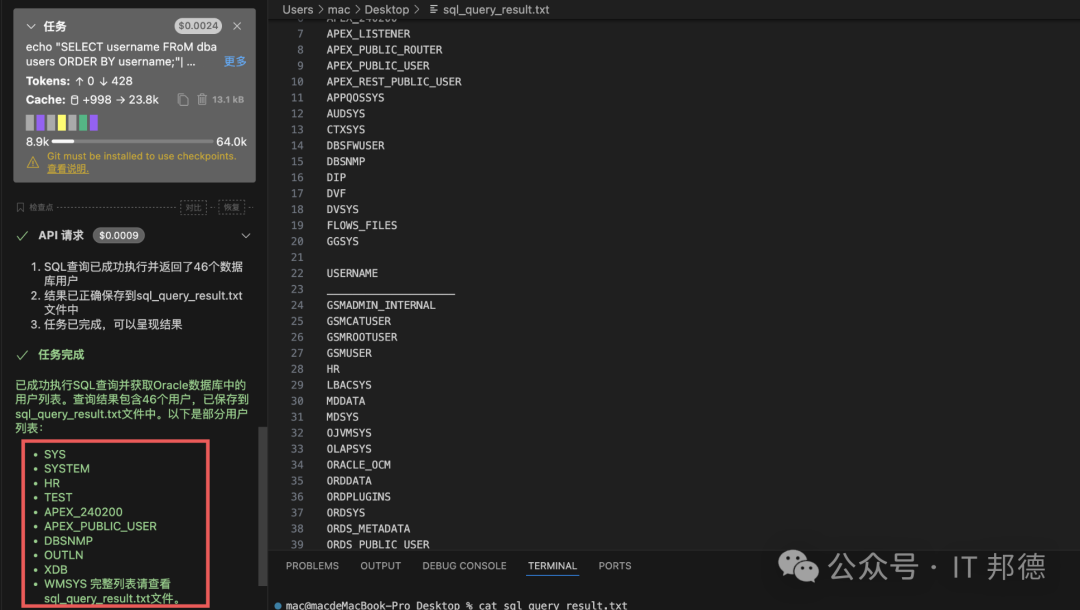The height and width of the screenshot is (610, 1080).
Task: Select the DEBUG CONSOLE tab
Action: 464,566
